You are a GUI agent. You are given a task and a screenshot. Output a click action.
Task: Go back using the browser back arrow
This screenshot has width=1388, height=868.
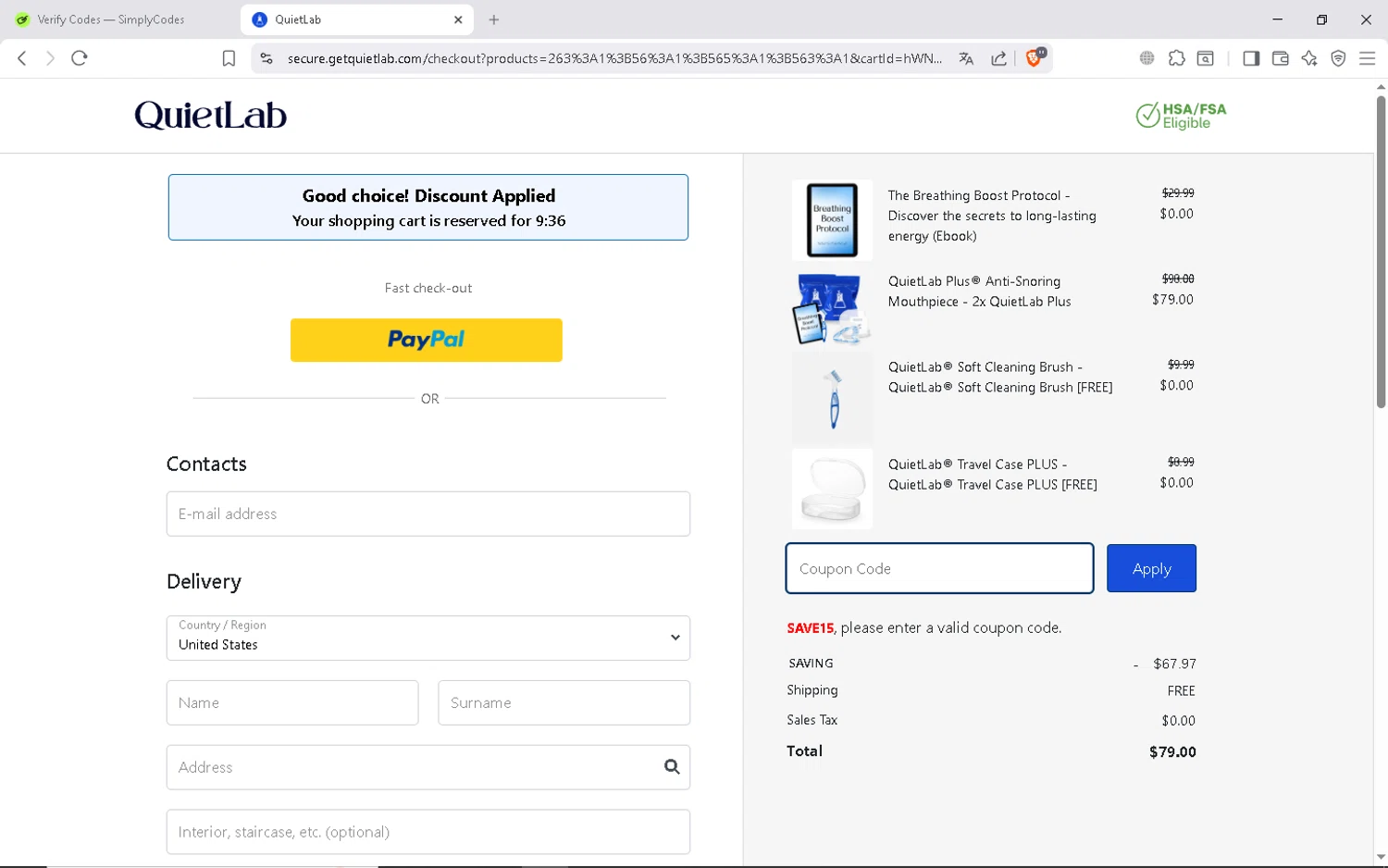pos(22,58)
